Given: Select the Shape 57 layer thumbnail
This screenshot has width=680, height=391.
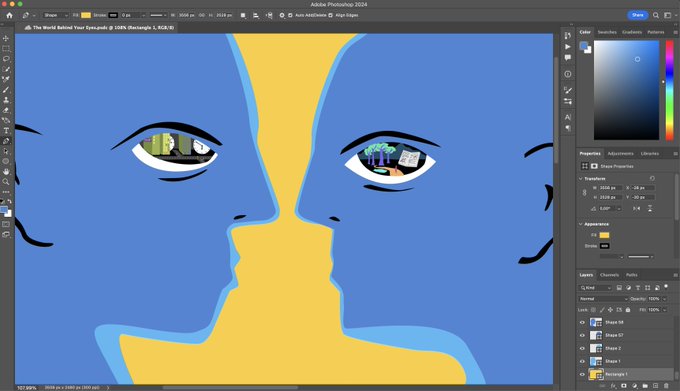Looking at the screenshot, I should (596, 335).
